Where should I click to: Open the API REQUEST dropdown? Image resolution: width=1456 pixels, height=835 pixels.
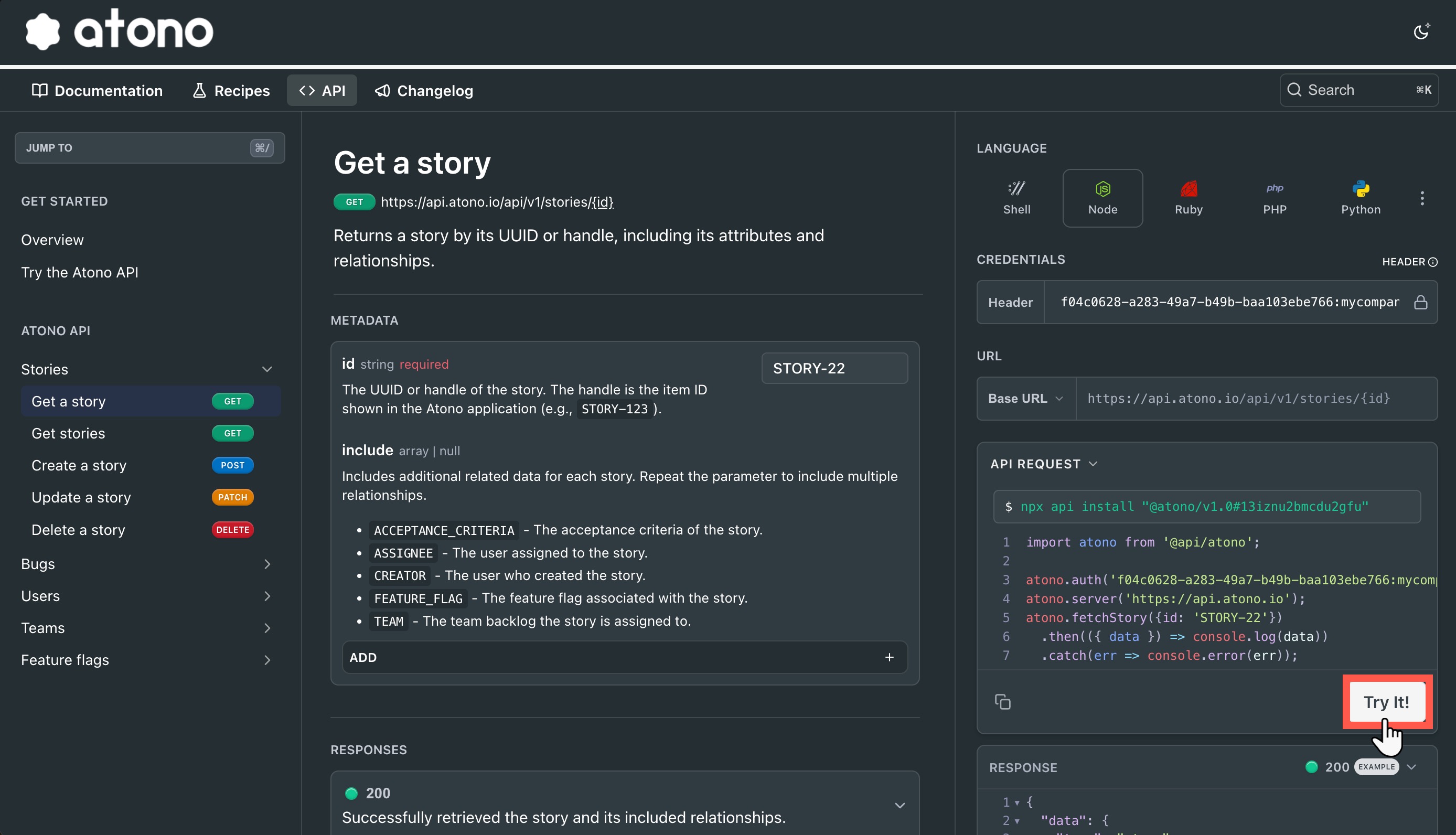coord(1044,464)
